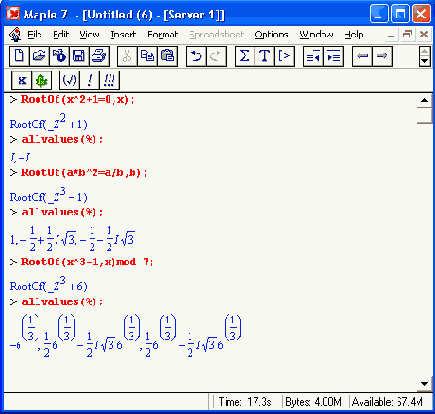This screenshot has width=435, height=414.
Task: Insert Maple input using the Sigma icon
Action: (245, 56)
